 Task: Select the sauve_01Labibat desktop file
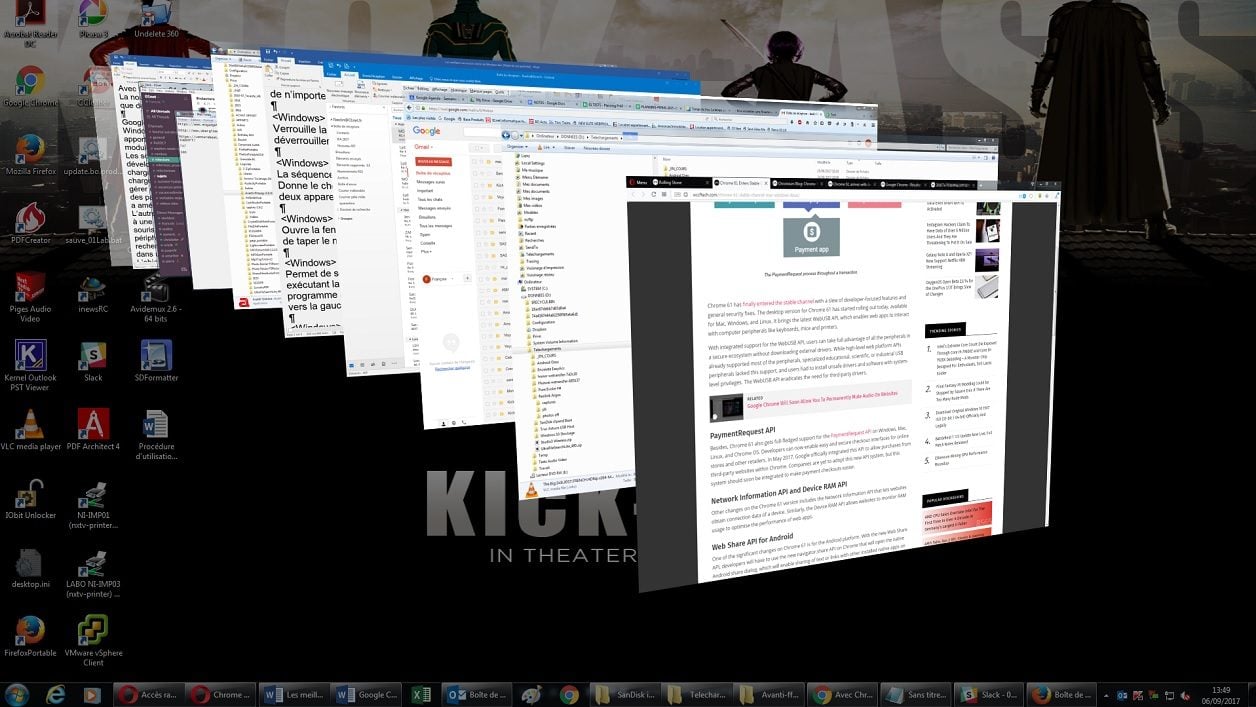coord(93,224)
